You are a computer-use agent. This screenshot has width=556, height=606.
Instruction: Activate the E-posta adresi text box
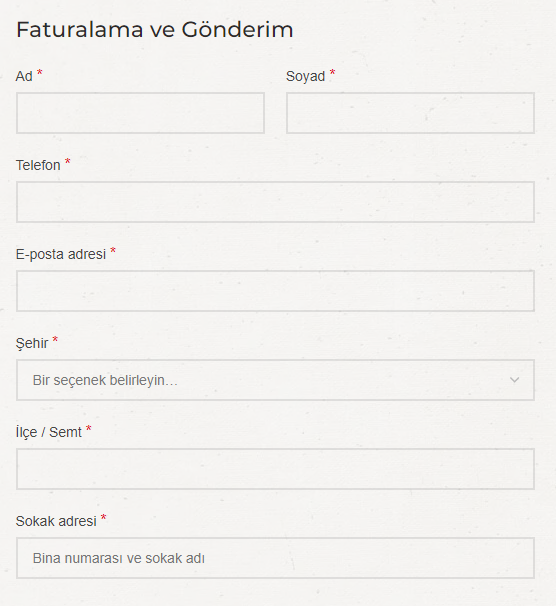coord(275,291)
